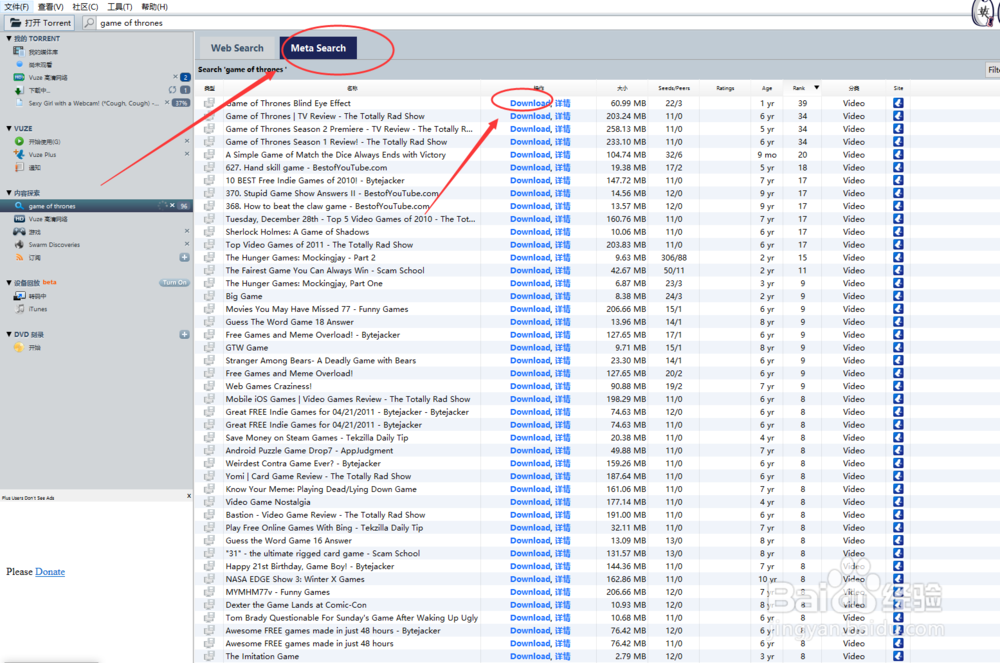Click the Vuze HD network icon under 我的 TORRENT

click(18, 77)
